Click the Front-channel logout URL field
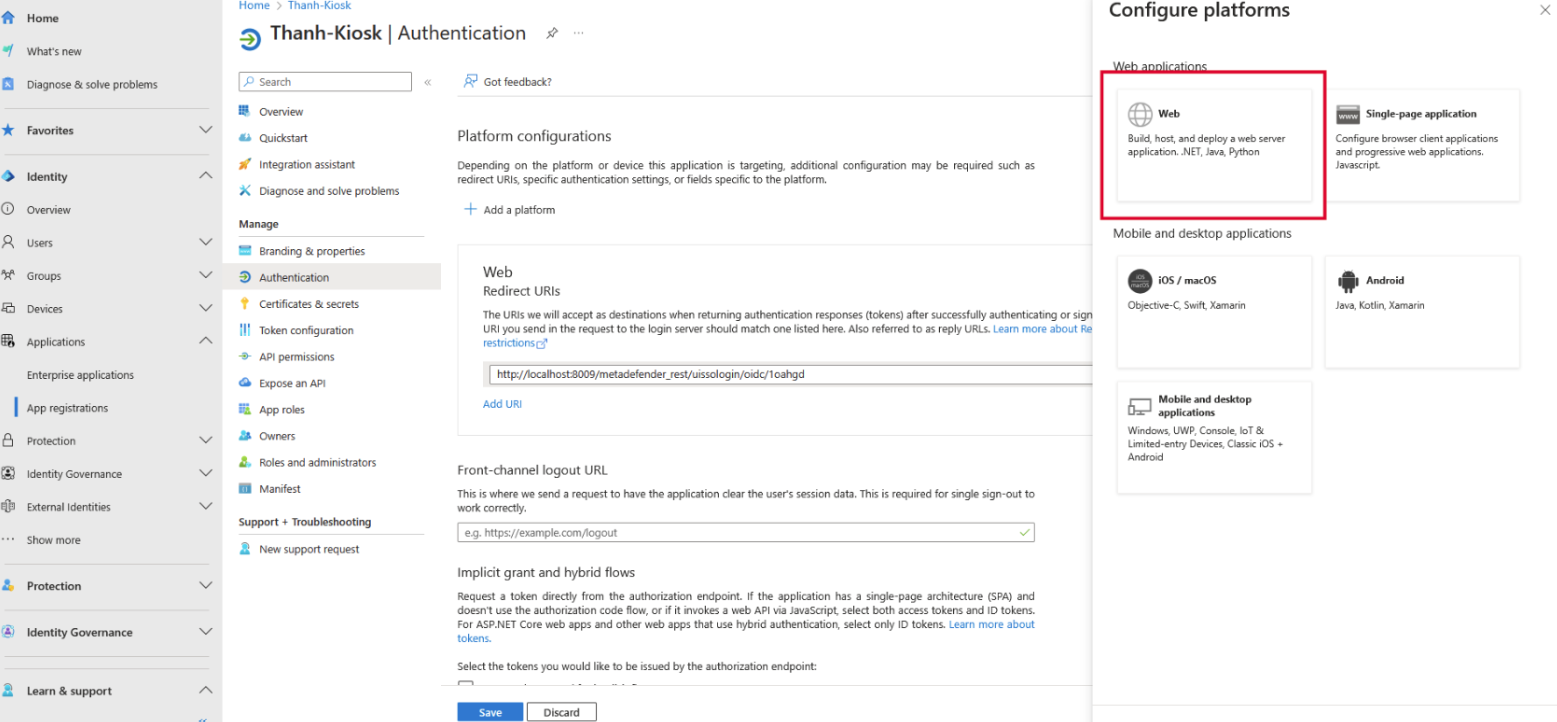The height and width of the screenshot is (722, 1557). tap(746, 533)
